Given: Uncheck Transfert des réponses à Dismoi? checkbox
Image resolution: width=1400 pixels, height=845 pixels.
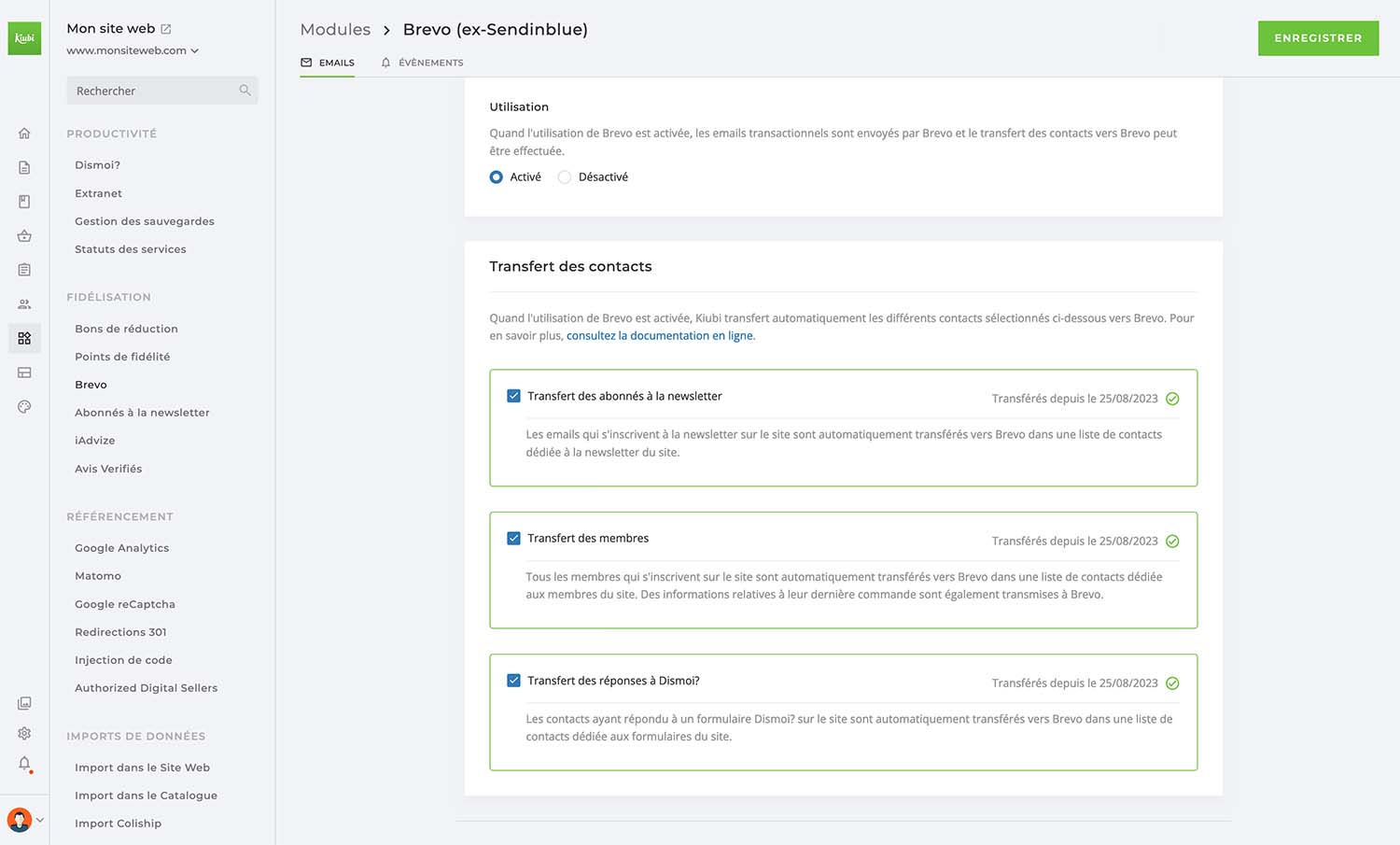Looking at the screenshot, I should click(x=513, y=681).
